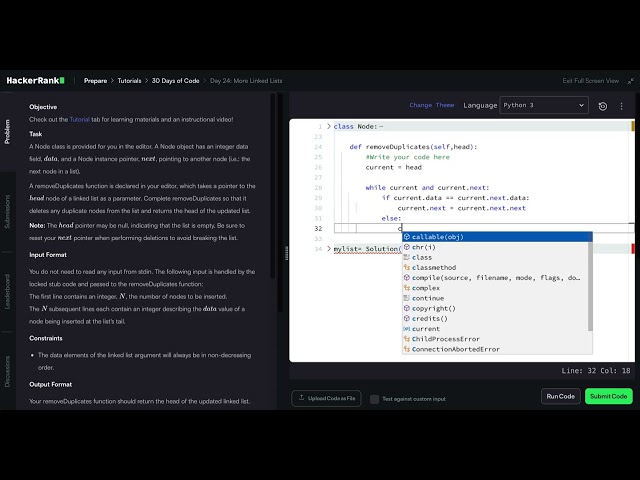The image size is (640, 480).
Task: Click the HackerRank logo
Action: tap(36, 80)
